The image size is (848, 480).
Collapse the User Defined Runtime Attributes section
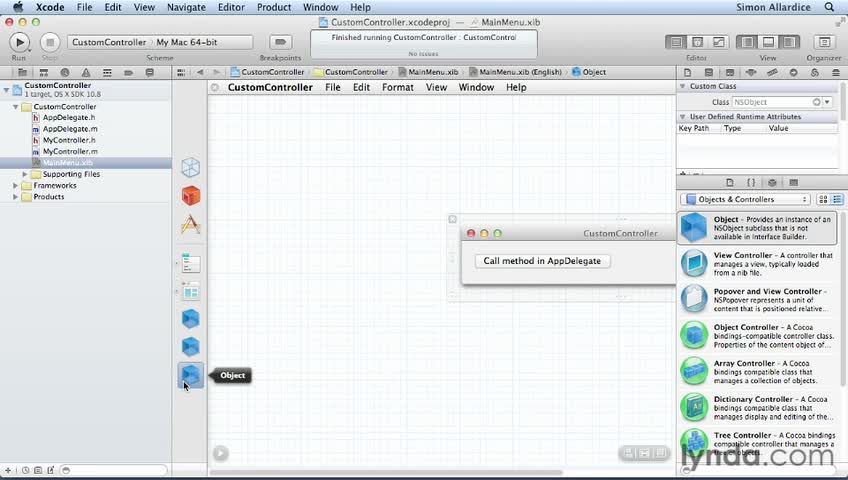point(683,117)
